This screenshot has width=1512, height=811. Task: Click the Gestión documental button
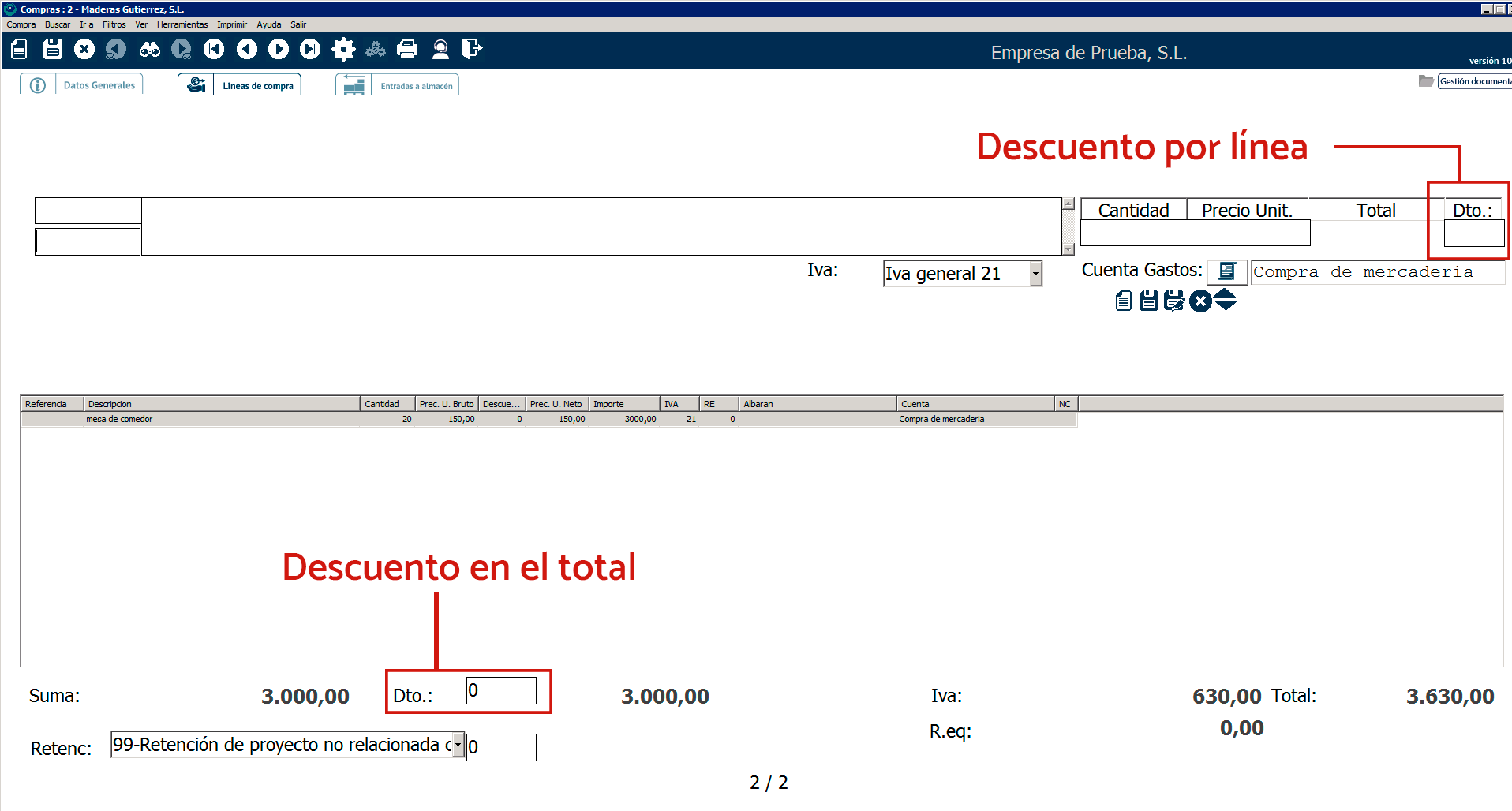coord(1474,81)
